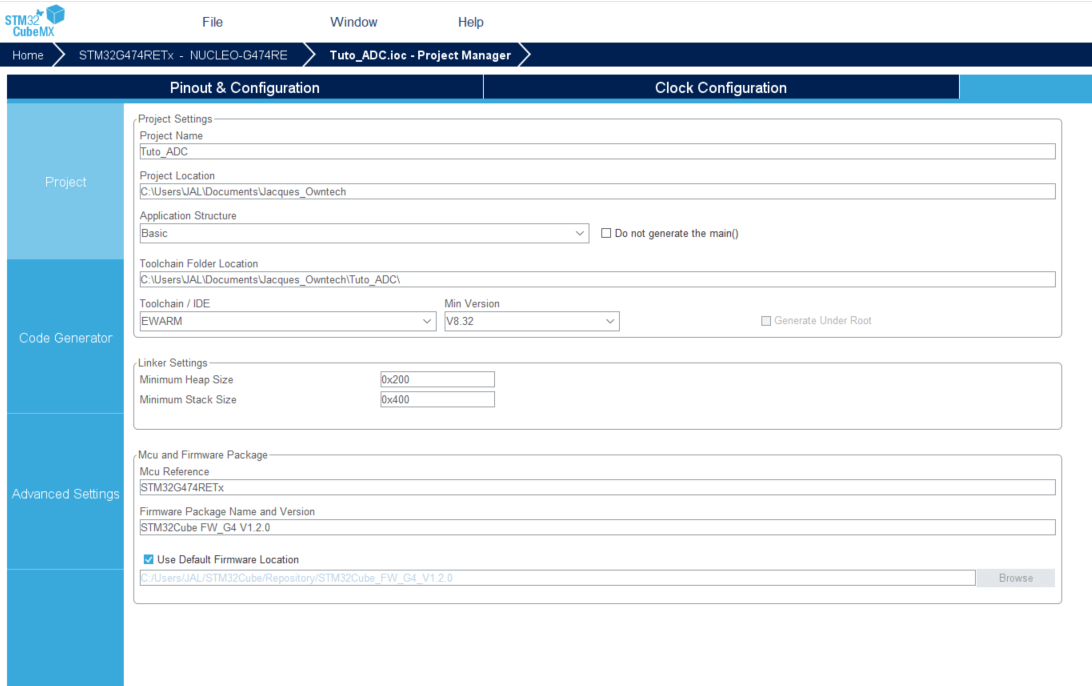This screenshot has height=686, width=1092.
Task: Click the Project Location field
Action: 597,192
